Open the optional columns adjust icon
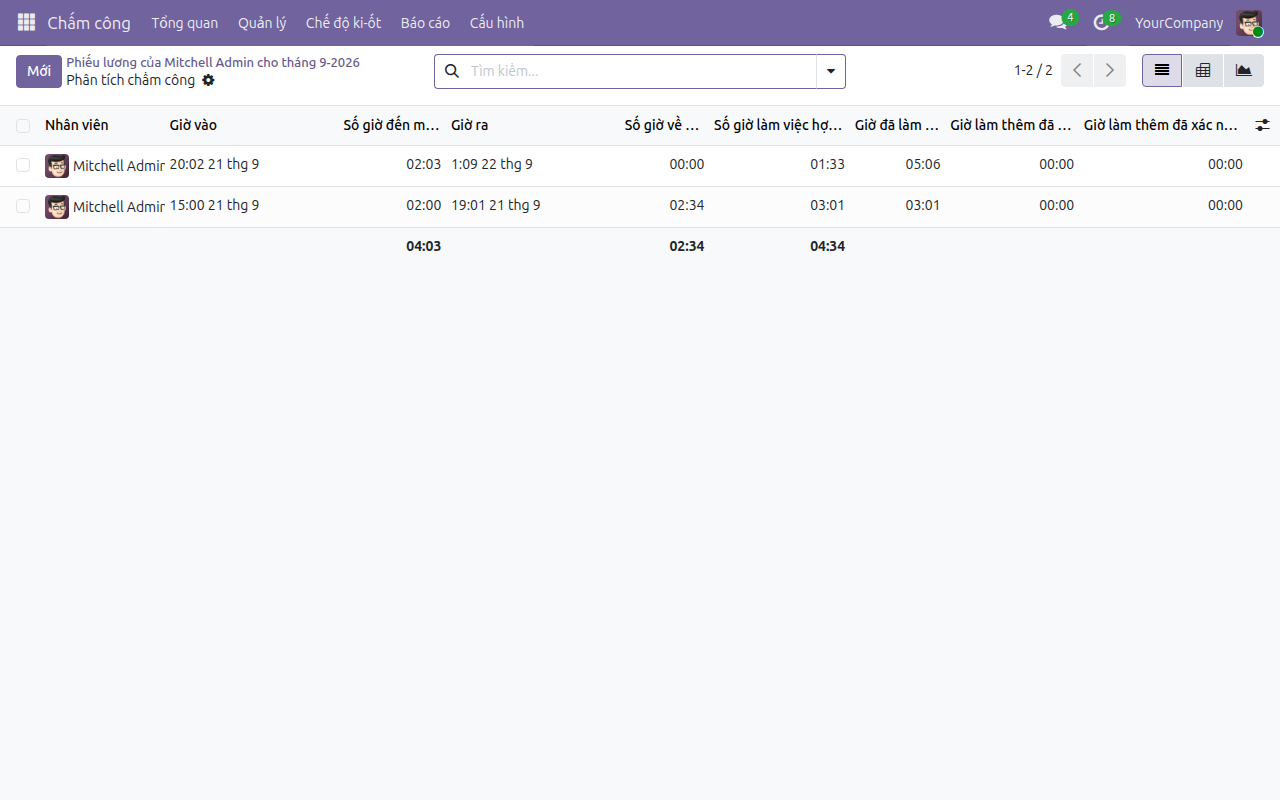The height and width of the screenshot is (800, 1280). click(x=1263, y=125)
